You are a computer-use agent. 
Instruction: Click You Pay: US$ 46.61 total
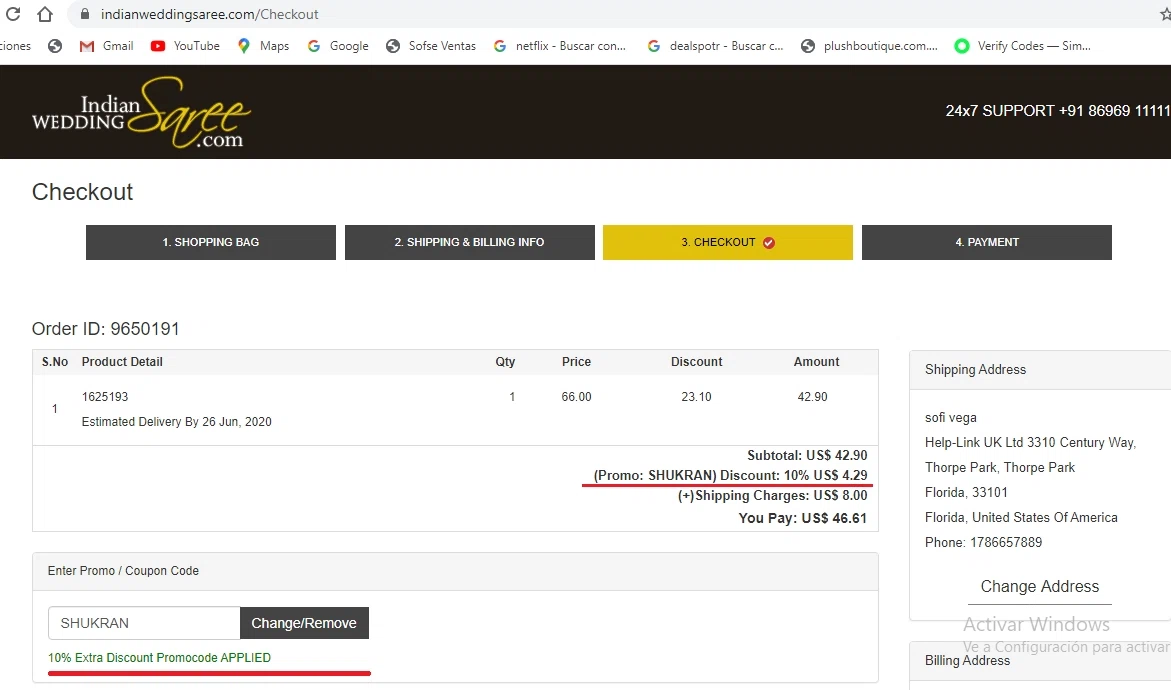click(x=803, y=518)
